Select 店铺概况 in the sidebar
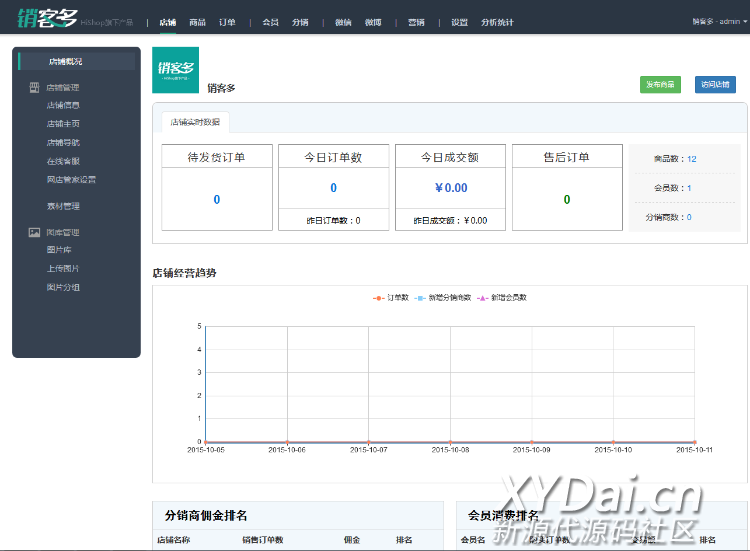The height and width of the screenshot is (551, 750). pyautogui.click(x=77, y=61)
